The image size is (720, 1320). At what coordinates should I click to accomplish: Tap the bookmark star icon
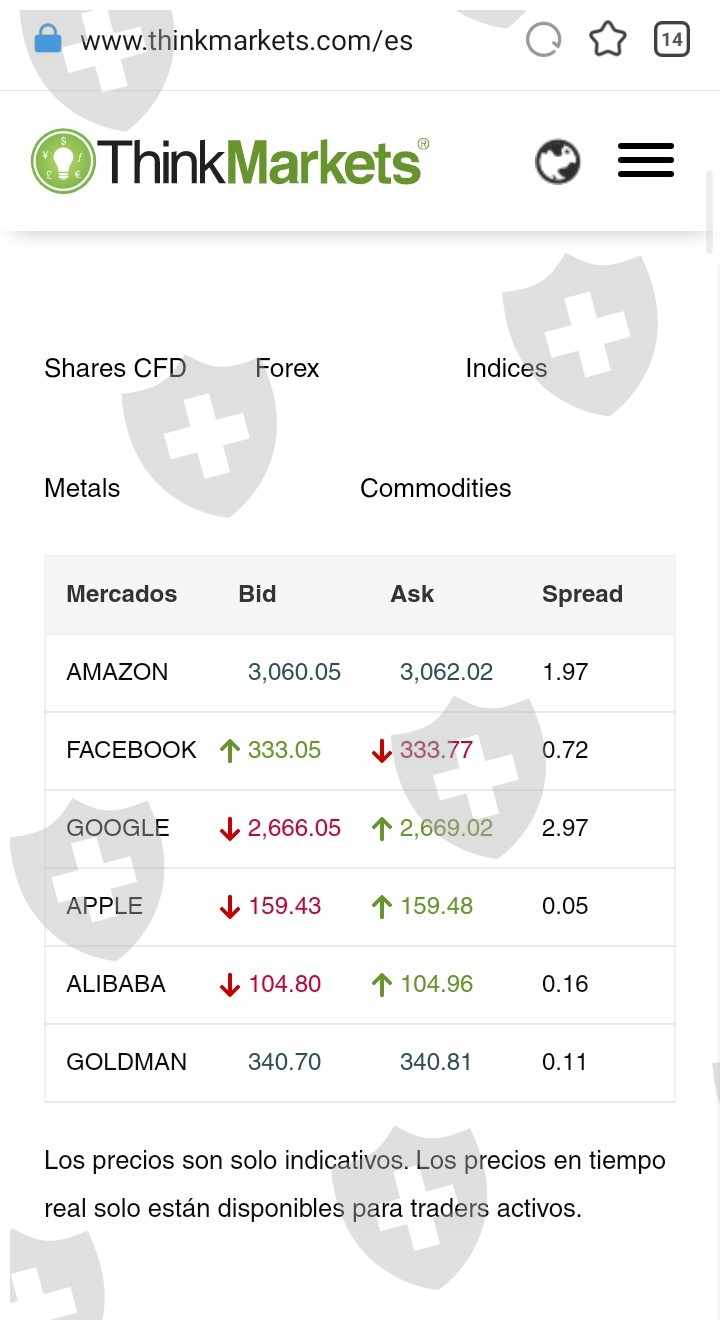click(607, 40)
